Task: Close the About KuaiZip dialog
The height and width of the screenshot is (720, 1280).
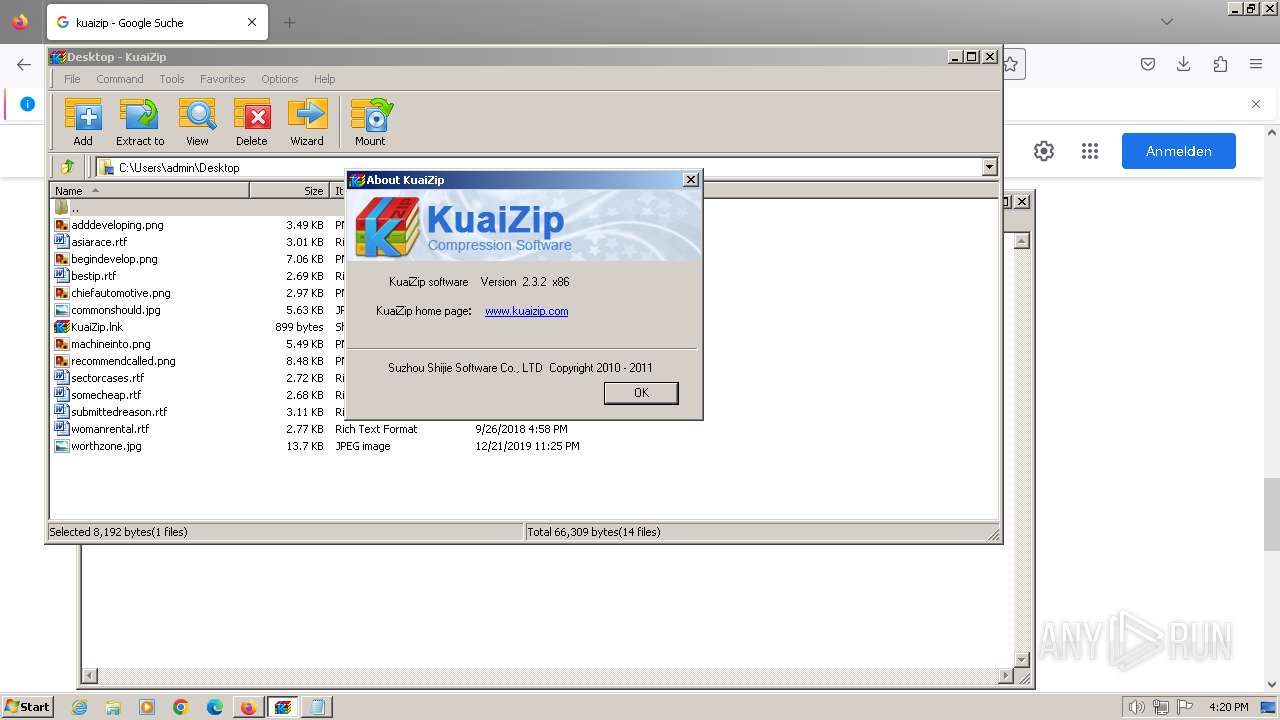Action: click(x=690, y=180)
